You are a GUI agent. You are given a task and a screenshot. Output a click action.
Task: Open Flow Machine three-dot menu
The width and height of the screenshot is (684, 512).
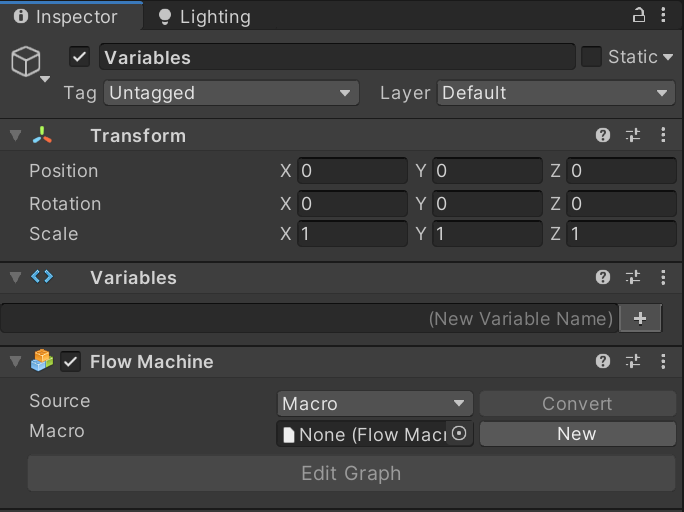coord(663,362)
